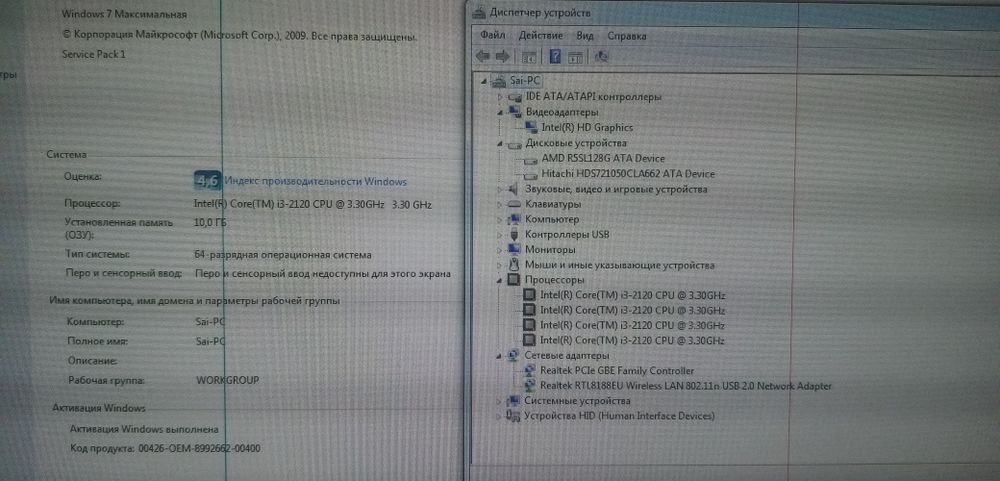1000x481 pixels.
Task: Toggle the action pane toolbar icon
Action: click(x=575, y=57)
